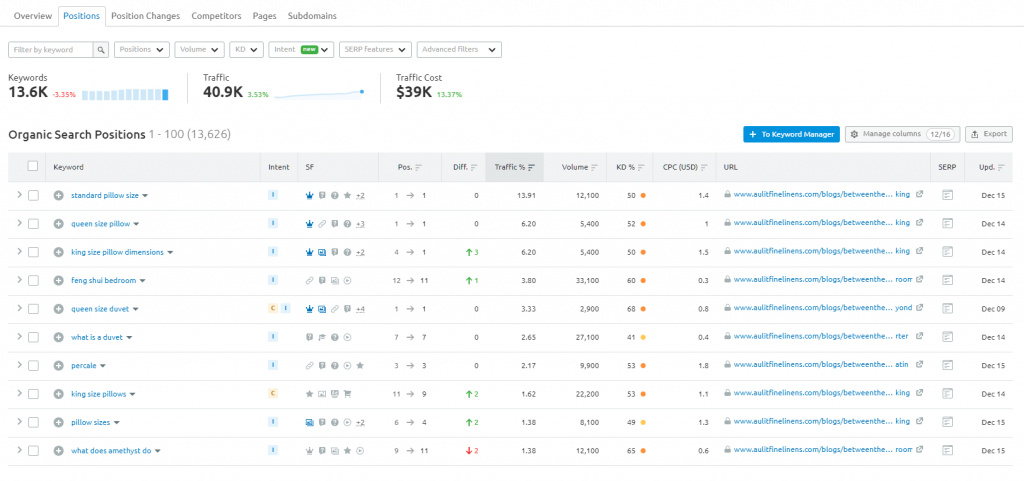Viewport: 1024px width, 481px height.
Task: Click the Traffic trend line chart
Action: coord(319,95)
